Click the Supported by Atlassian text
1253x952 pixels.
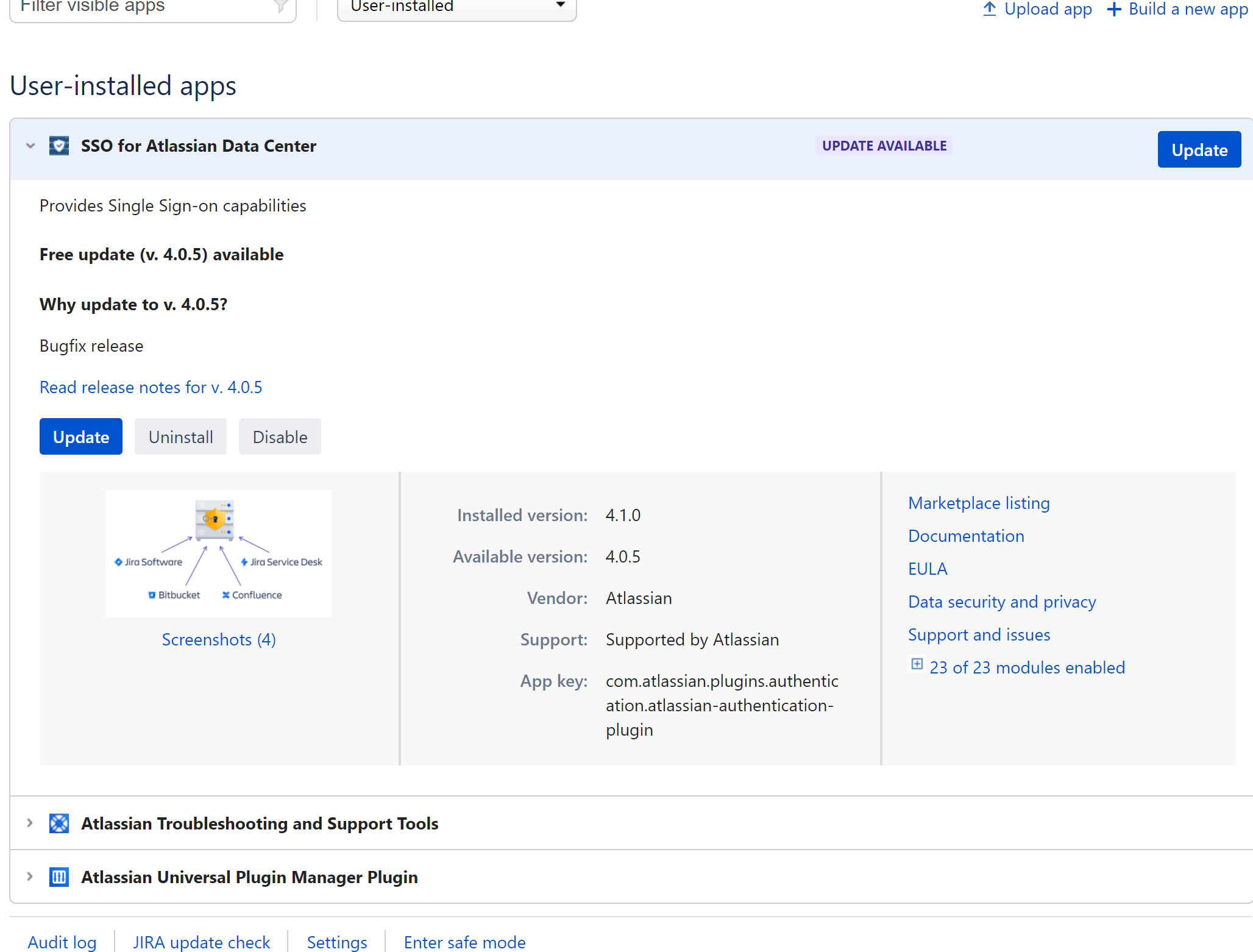tap(692, 639)
